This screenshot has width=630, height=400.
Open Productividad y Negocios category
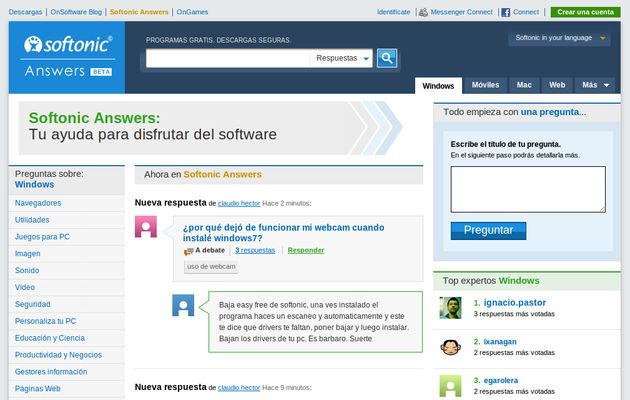point(58,355)
